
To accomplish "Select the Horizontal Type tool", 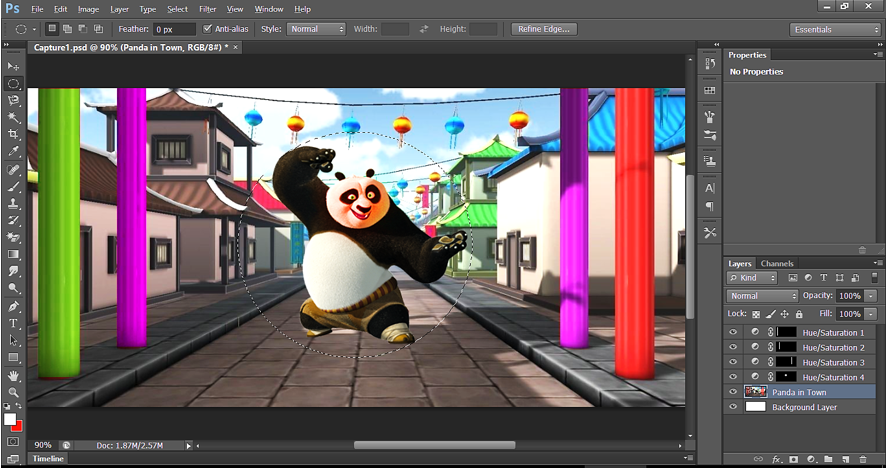I will click(13, 324).
